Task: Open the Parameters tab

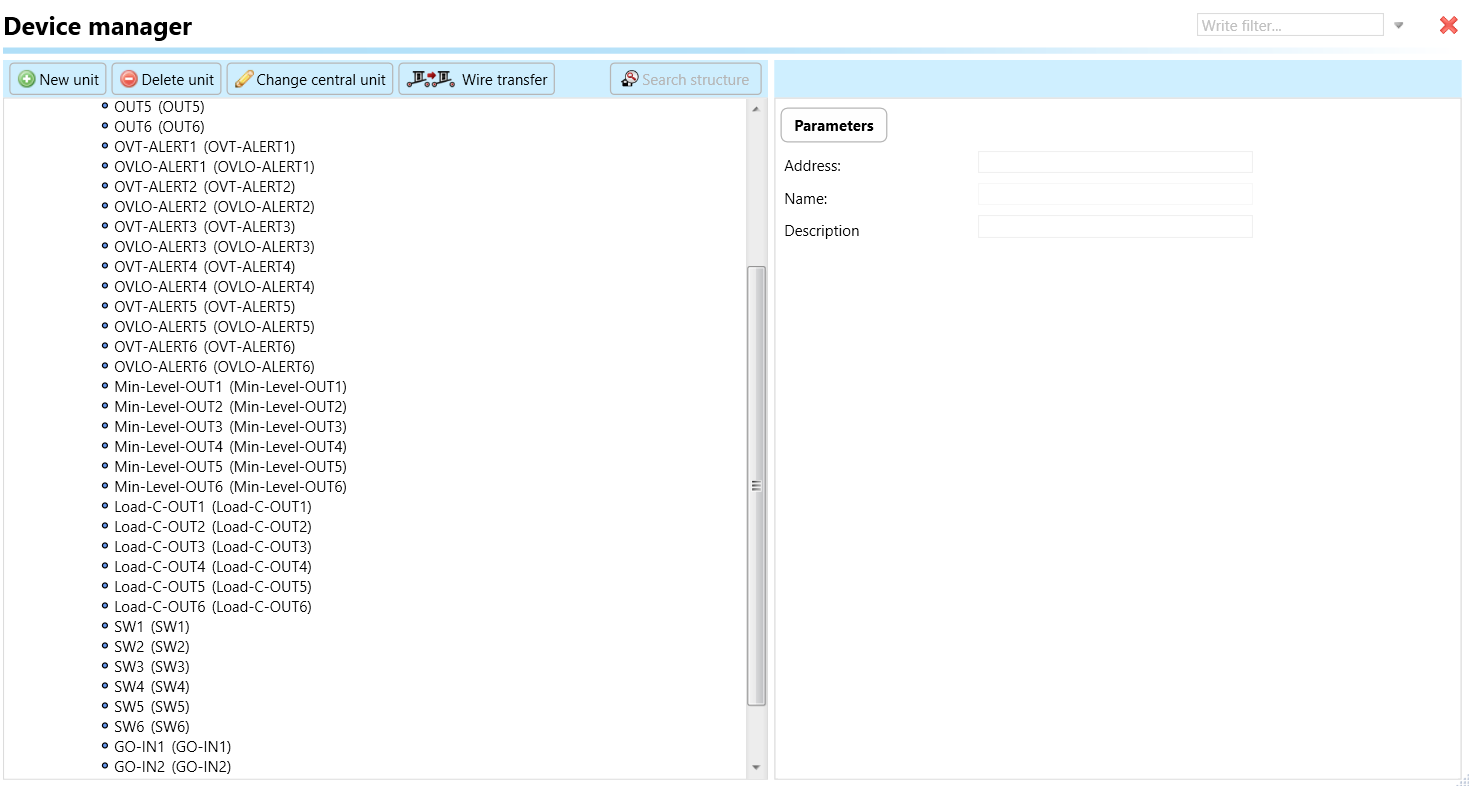Action: [x=833, y=126]
